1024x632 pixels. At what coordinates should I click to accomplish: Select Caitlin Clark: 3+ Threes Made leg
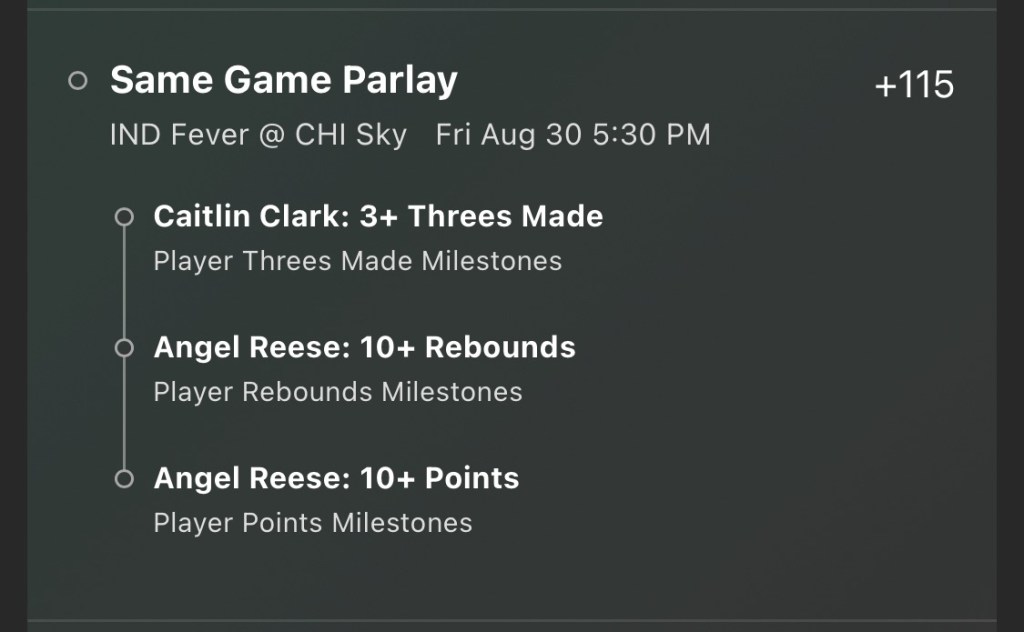coord(378,216)
